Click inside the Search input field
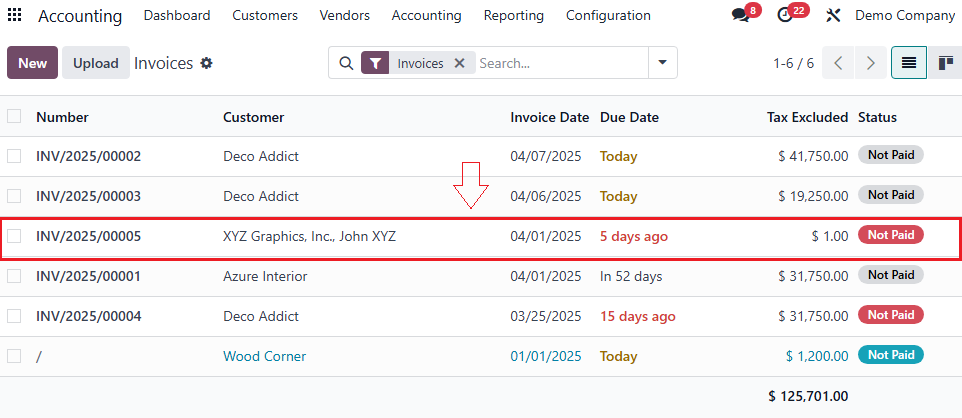The height and width of the screenshot is (418, 962). click(560, 63)
